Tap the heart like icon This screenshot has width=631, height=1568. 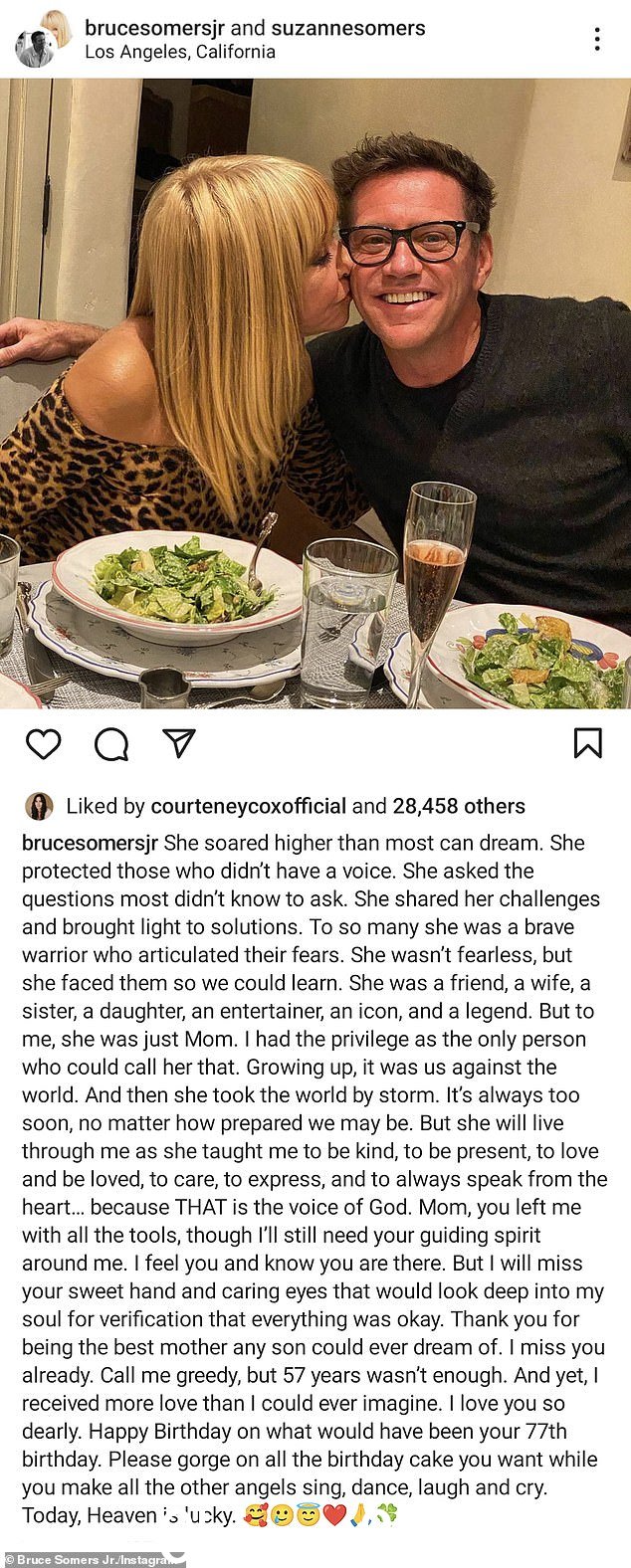coord(43,743)
